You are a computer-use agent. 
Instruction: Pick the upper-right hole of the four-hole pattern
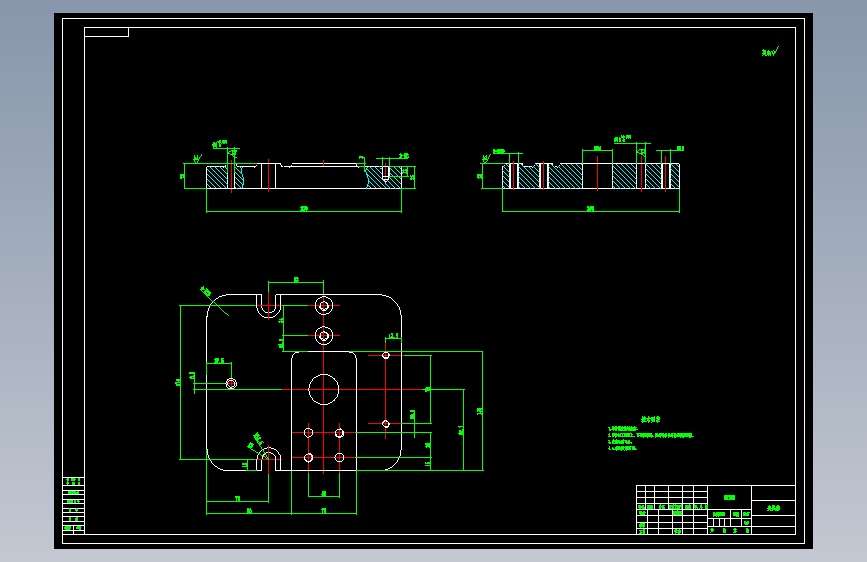[339, 433]
